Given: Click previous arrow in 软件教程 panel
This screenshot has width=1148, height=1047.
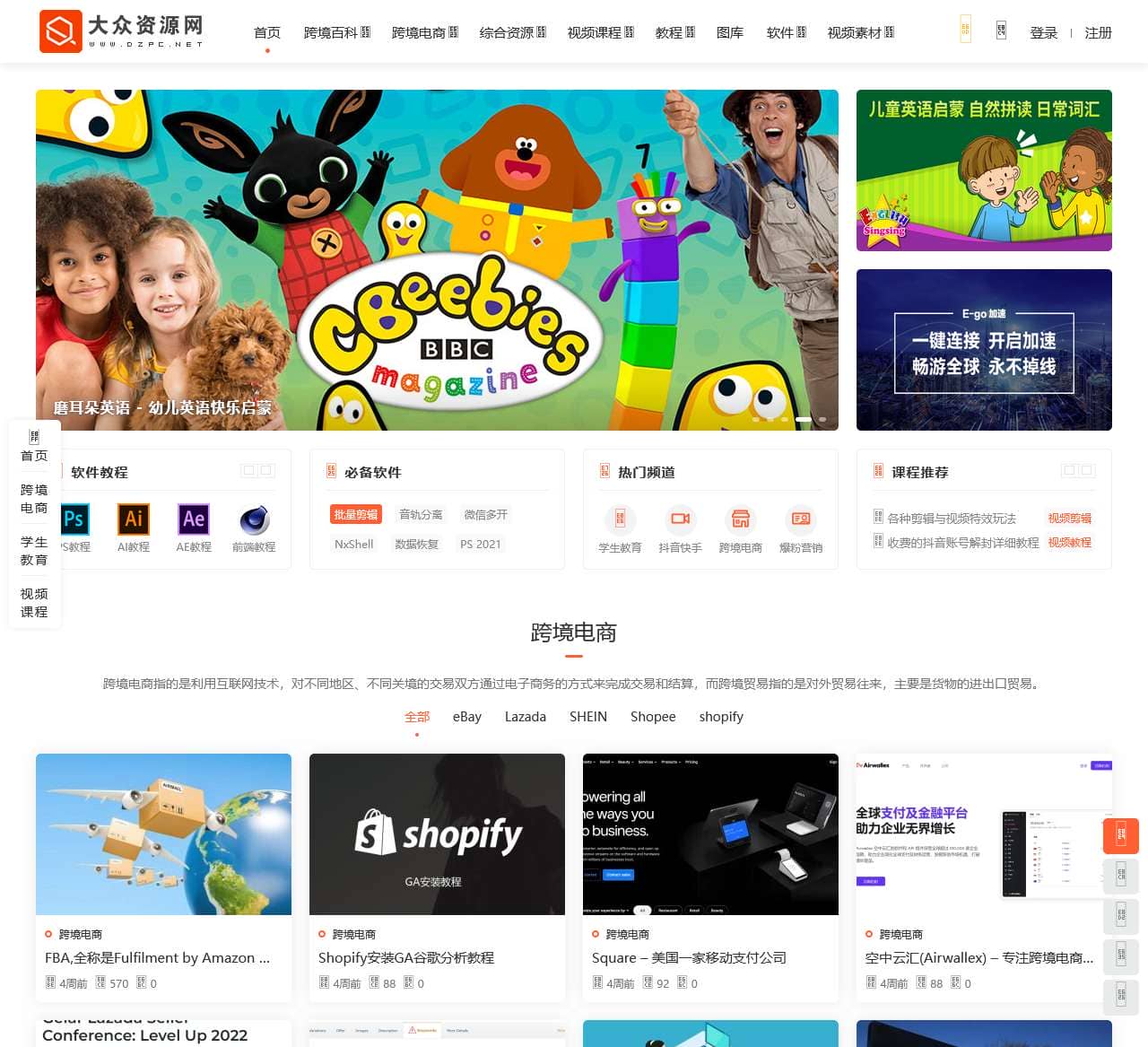Looking at the screenshot, I should tap(249, 470).
